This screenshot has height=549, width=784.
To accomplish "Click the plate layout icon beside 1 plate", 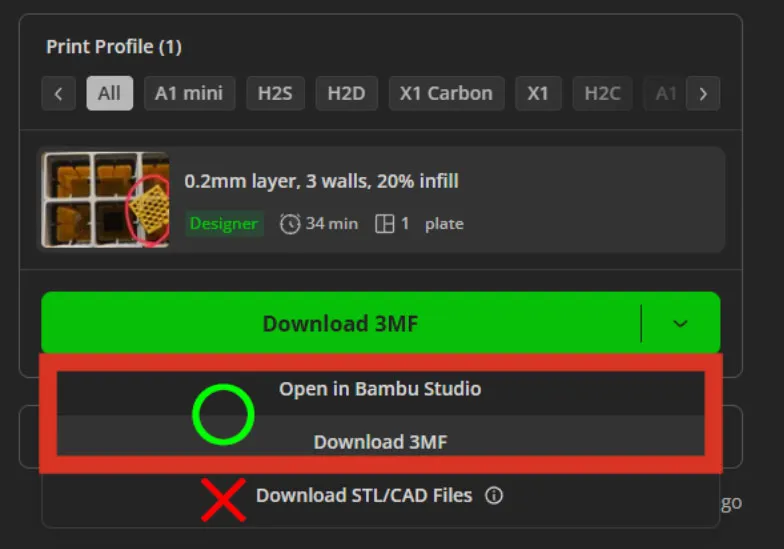I will point(384,224).
